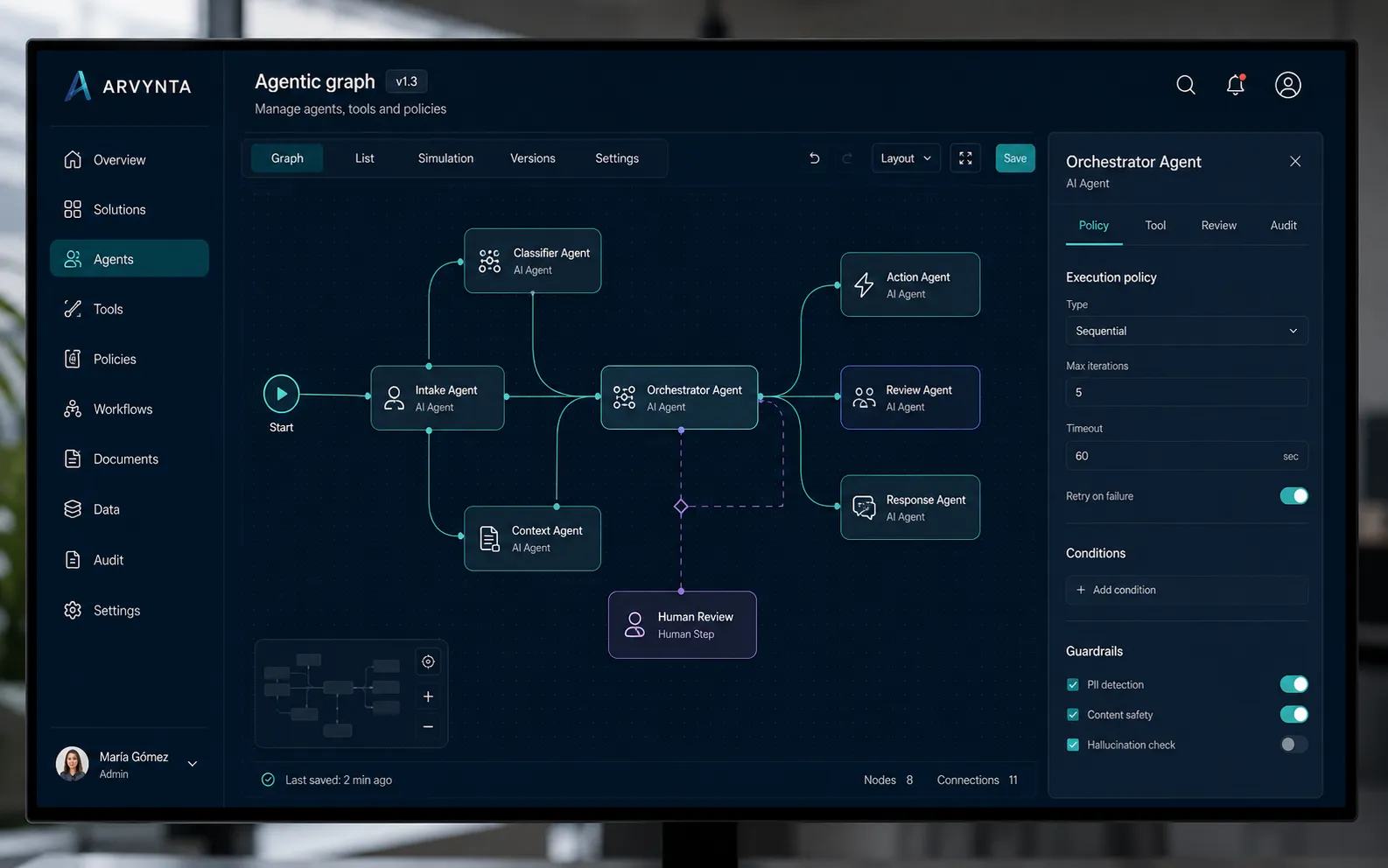1388x868 pixels.
Task: Open the notifications bell
Action: 1236,85
